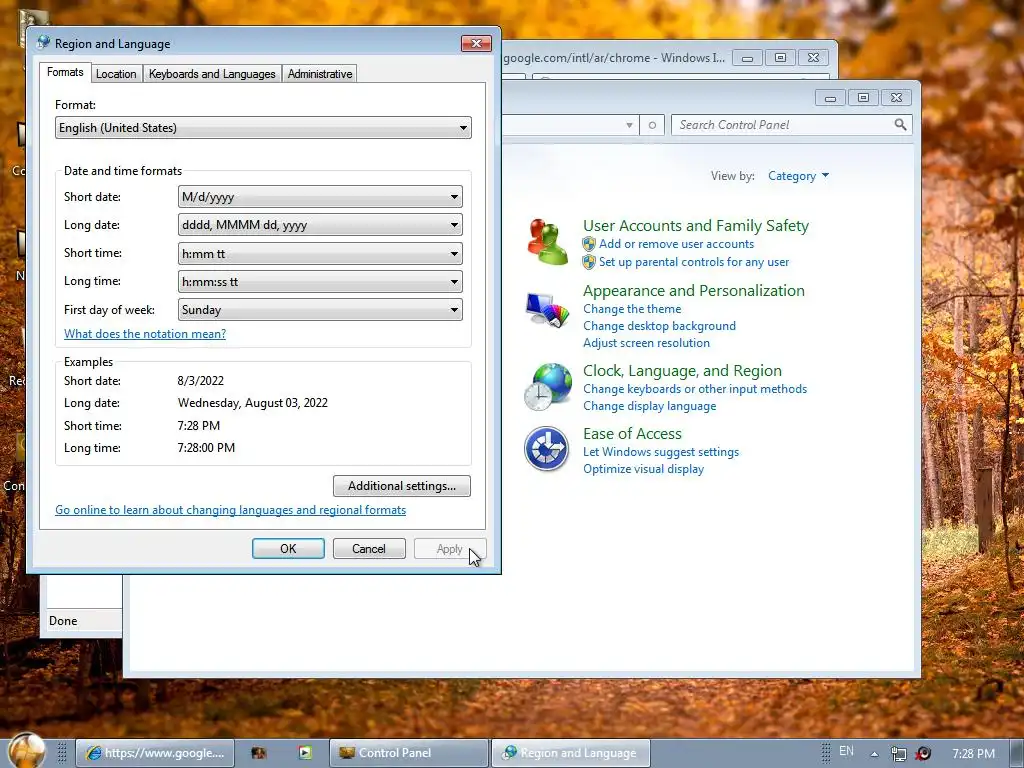Click OK in Region and Language
This screenshot has width=1024, height=768.
click(288, 549)
